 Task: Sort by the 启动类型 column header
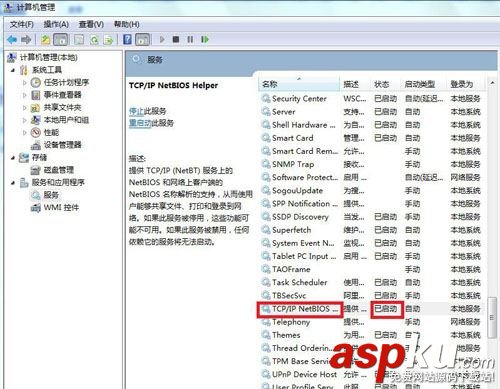tap(424, 84)
